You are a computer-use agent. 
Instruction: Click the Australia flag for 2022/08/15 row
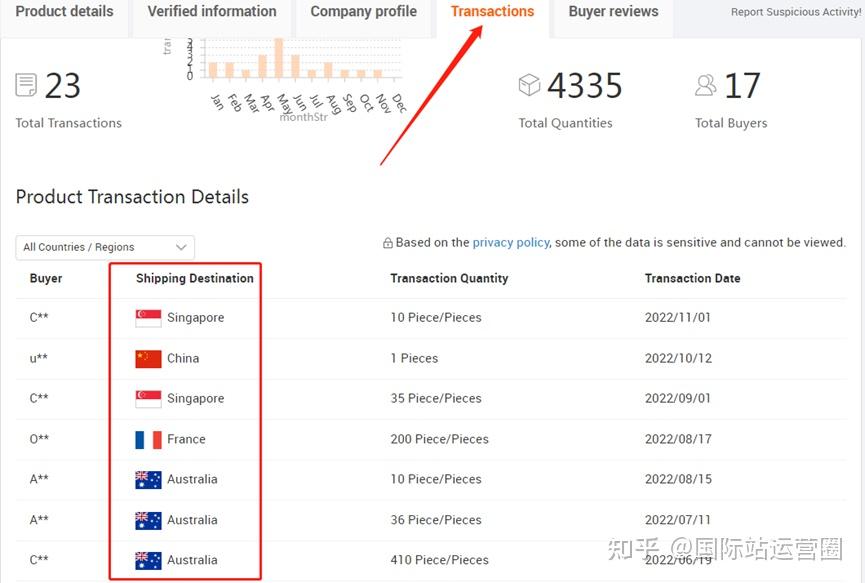click(x=148, y=480)
